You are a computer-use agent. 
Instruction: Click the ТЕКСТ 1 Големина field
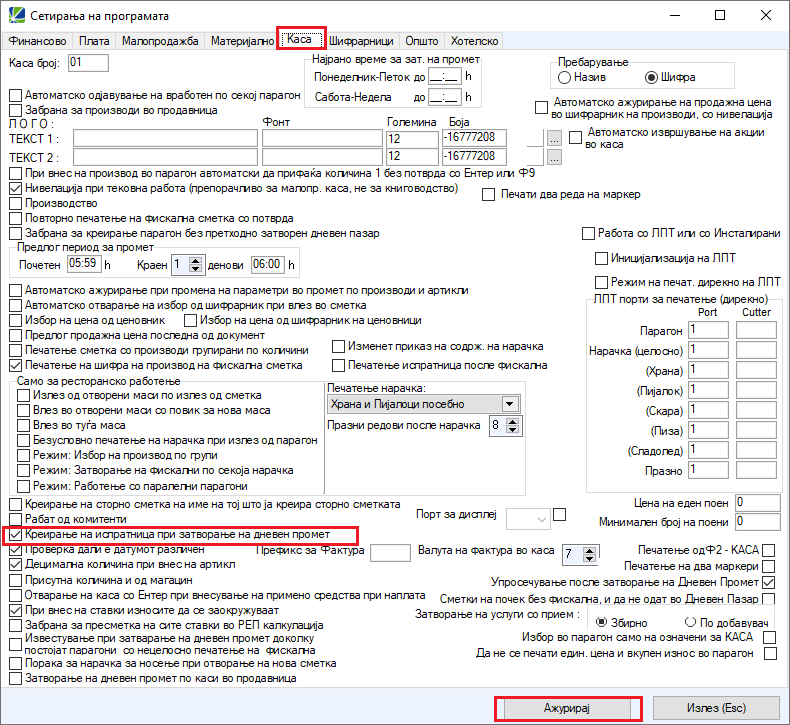pos(412,139)
